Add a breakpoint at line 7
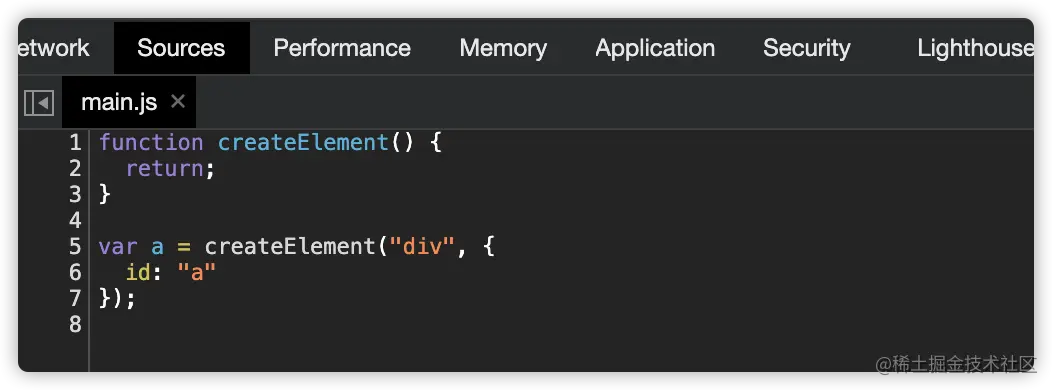 pyautogui.click(x=75, y=297)
